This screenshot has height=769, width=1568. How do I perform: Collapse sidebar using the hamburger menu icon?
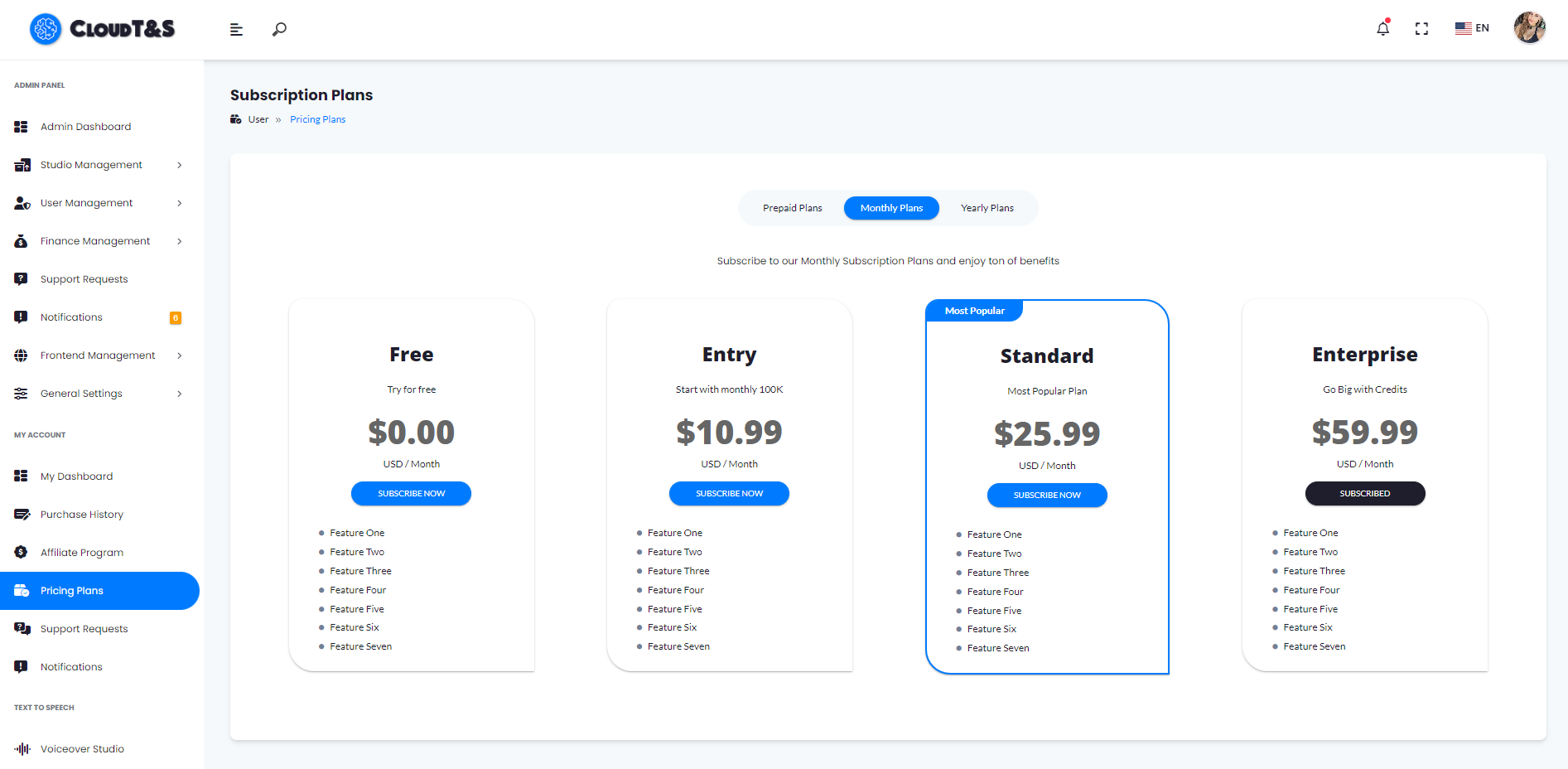point(236,29)
